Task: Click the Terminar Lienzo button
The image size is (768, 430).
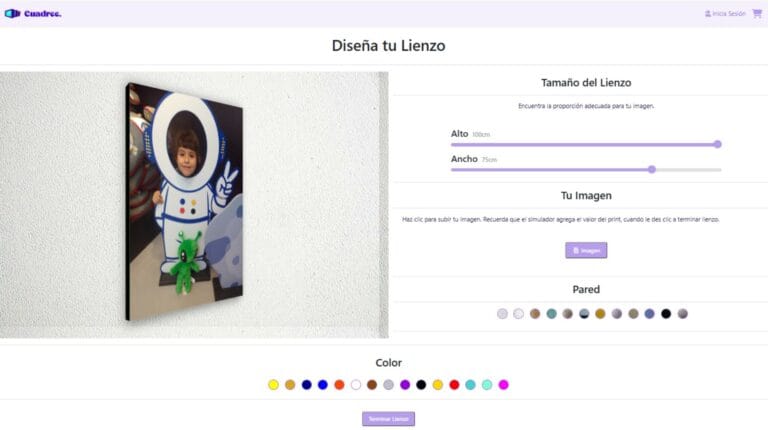Action: tap(388, 419)
